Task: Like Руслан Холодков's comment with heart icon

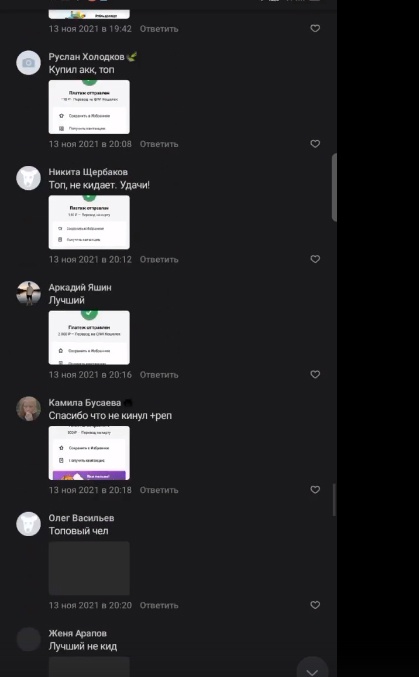Action: [x=315, y=144]
